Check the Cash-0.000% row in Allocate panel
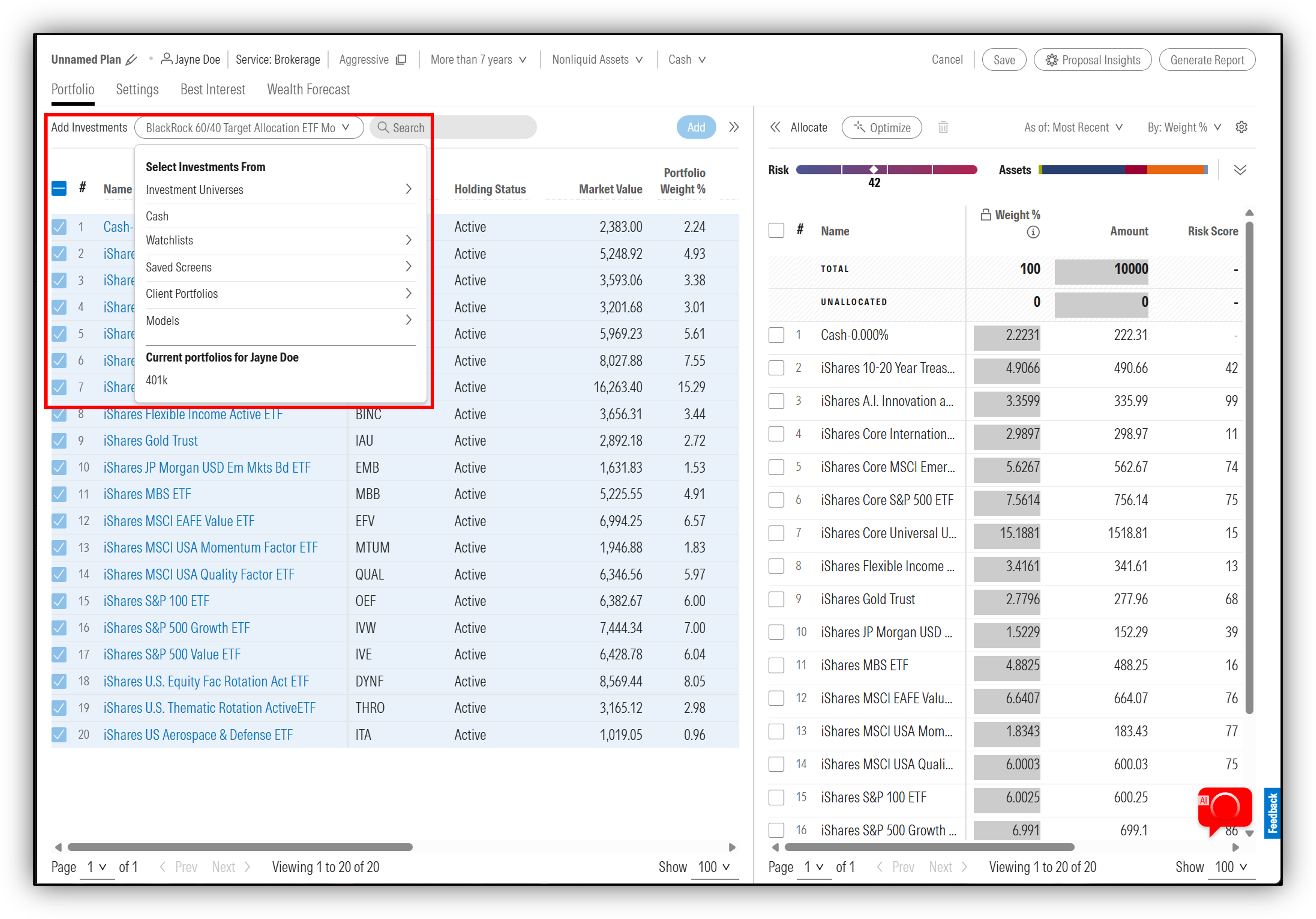Screen dimensions: 1316x919 (776, 335)
